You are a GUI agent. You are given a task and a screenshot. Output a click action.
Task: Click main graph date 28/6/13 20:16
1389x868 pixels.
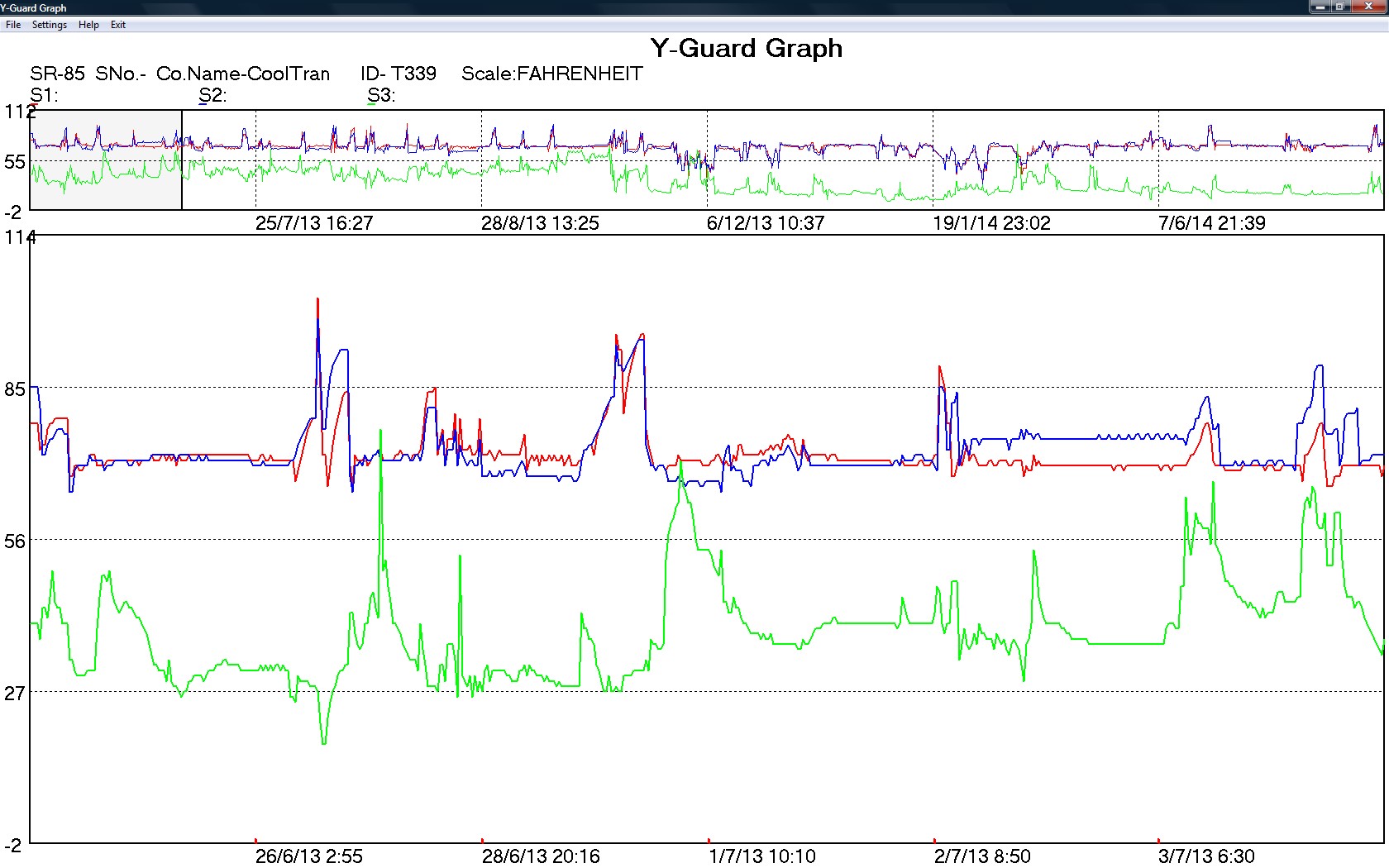(x=541, y=856)
